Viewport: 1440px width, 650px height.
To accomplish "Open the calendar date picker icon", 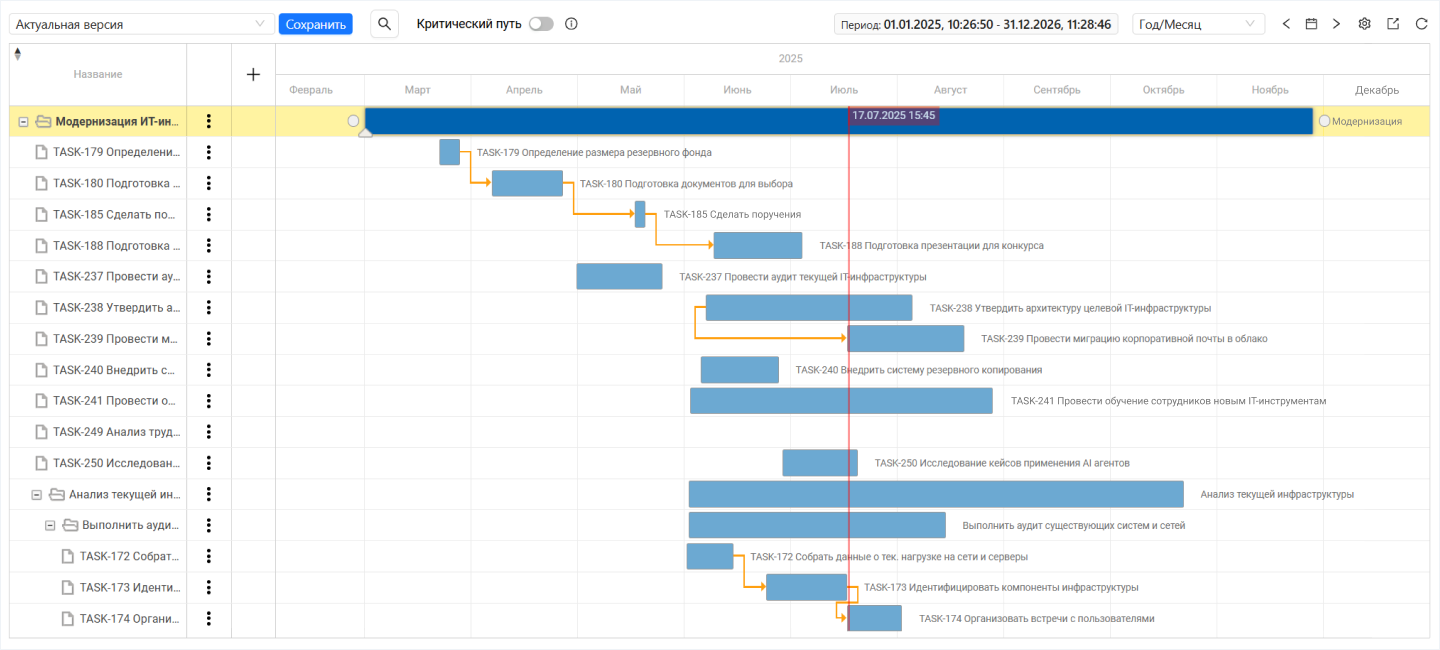I will [x=1311, y=24].
